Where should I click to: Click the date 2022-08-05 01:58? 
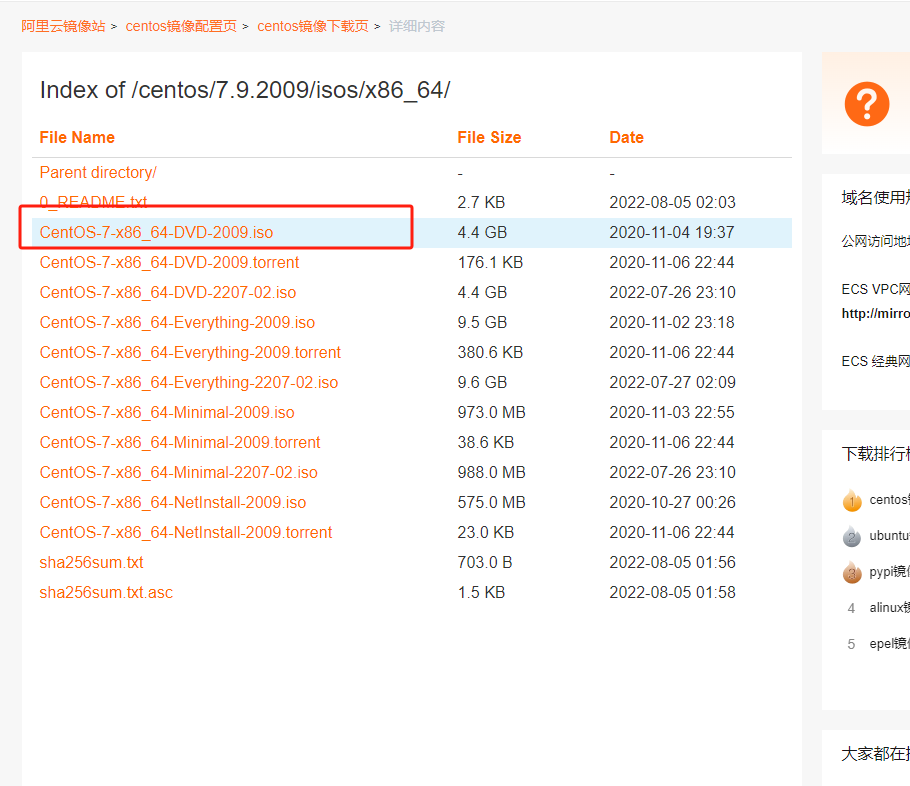tap(673, 592)
